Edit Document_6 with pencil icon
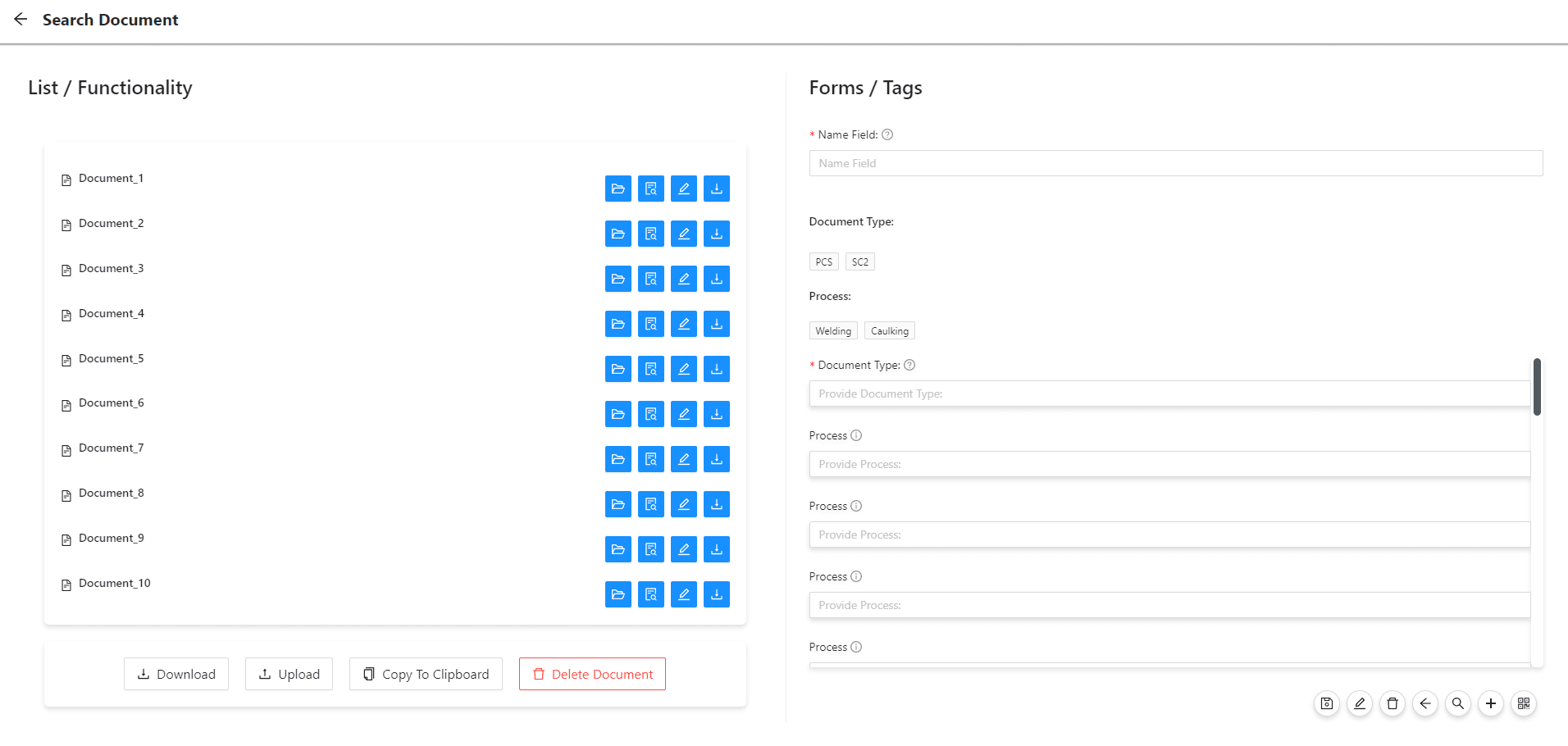 tap(684, 414)
